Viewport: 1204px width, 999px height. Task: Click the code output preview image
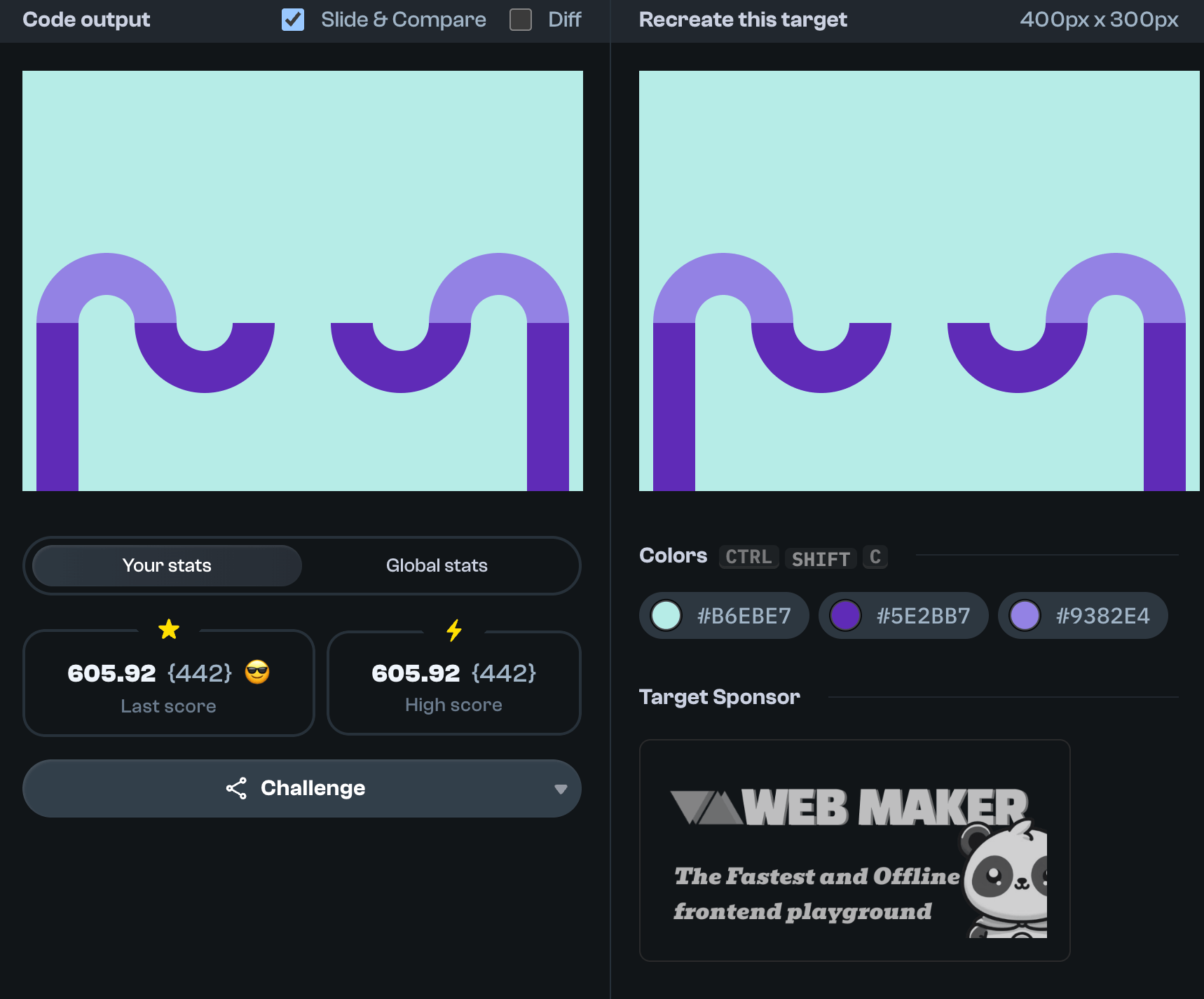click(x=303, y=280)
